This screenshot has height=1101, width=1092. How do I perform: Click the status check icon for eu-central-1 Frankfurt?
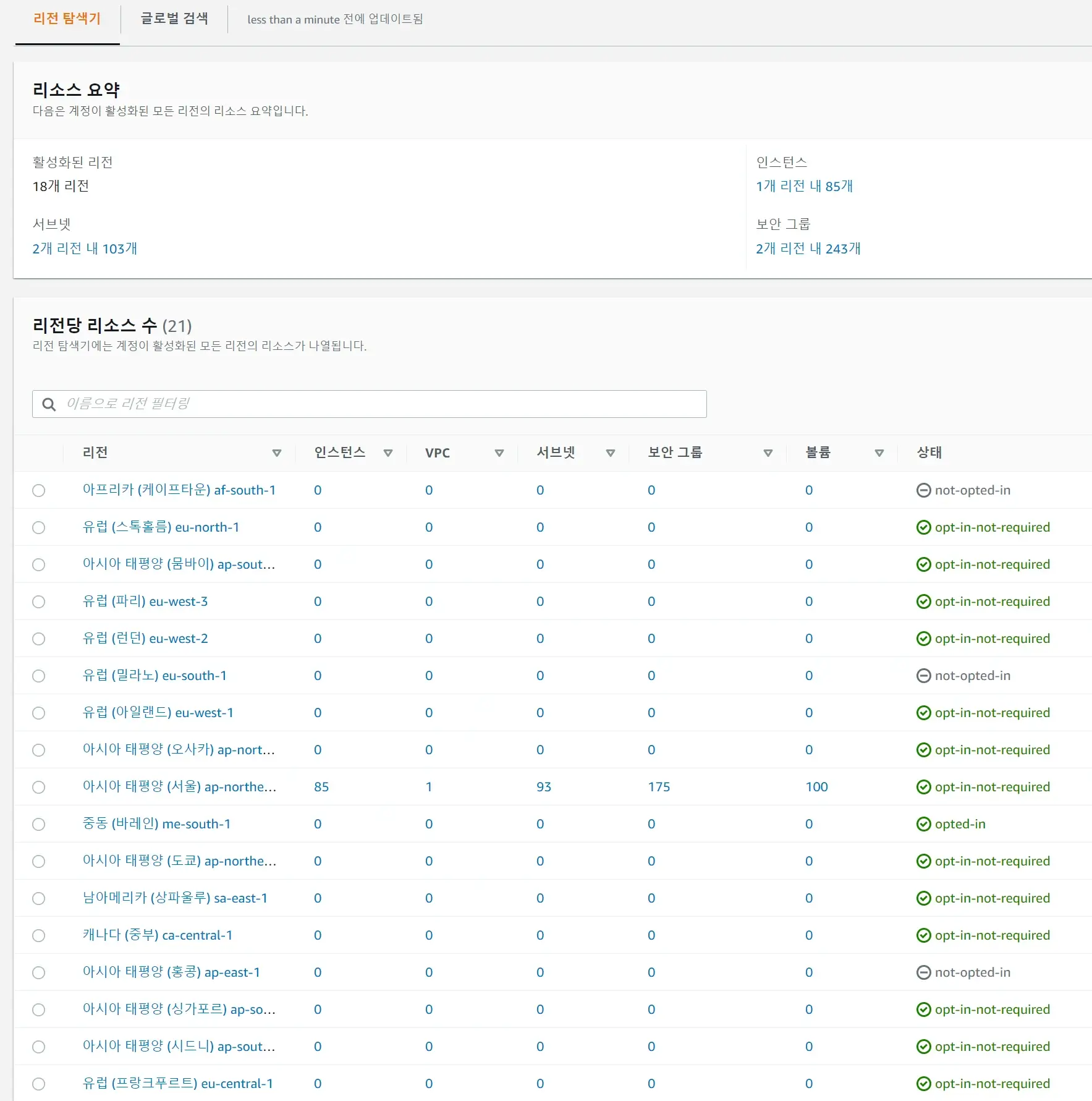pos(923,1084)
